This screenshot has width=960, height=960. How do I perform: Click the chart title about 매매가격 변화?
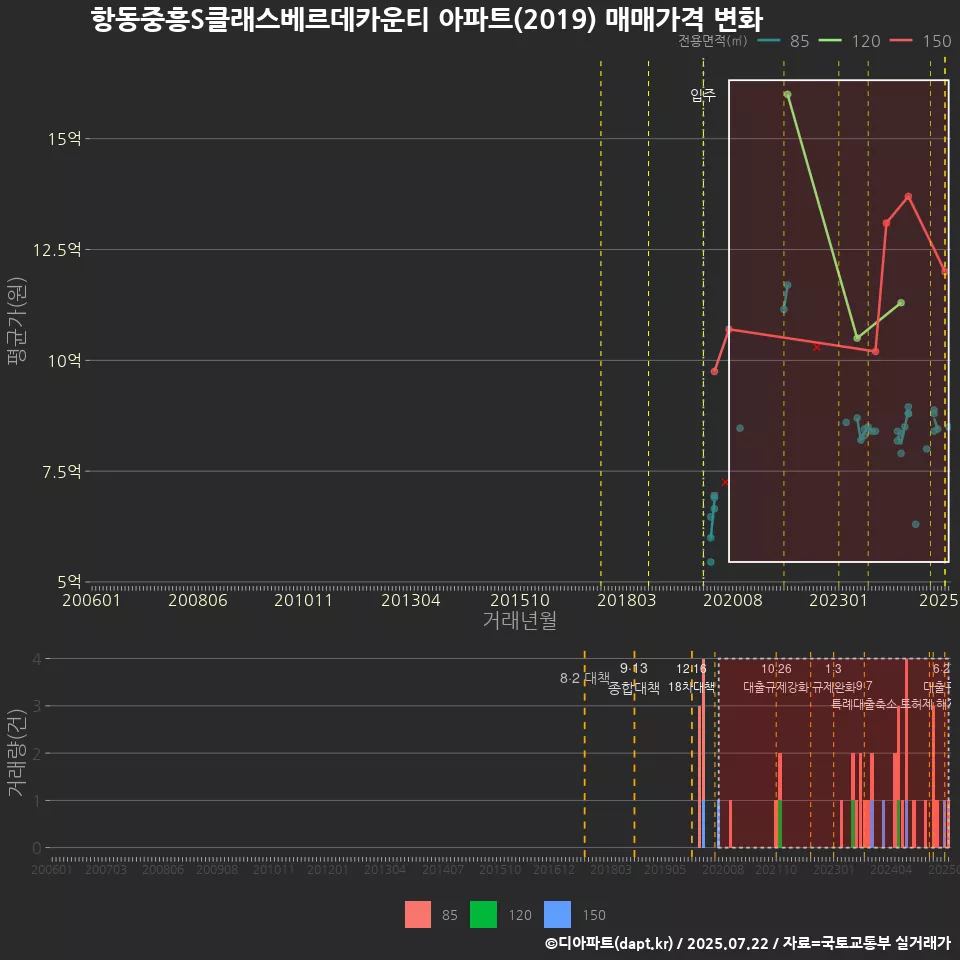click(x=427, y=20)
